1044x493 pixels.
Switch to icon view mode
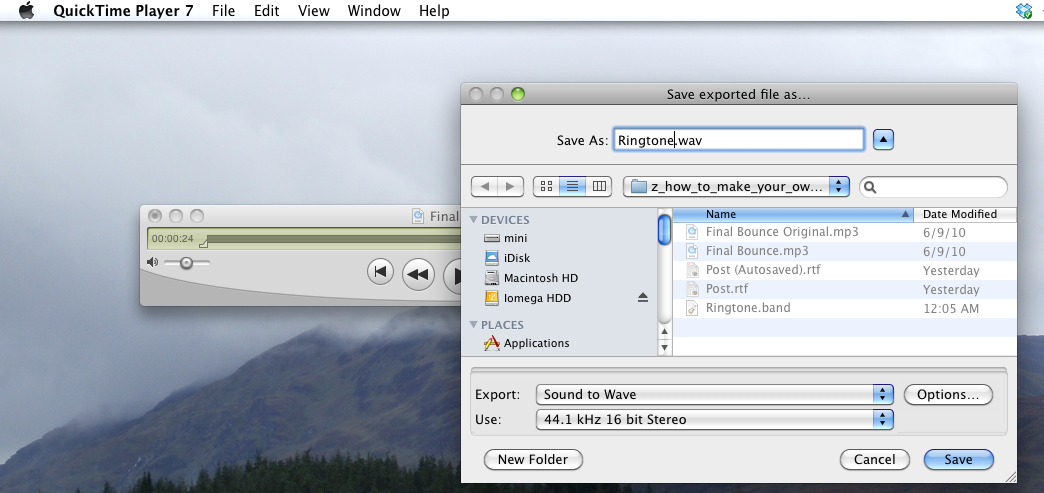(x=547, y=186)
